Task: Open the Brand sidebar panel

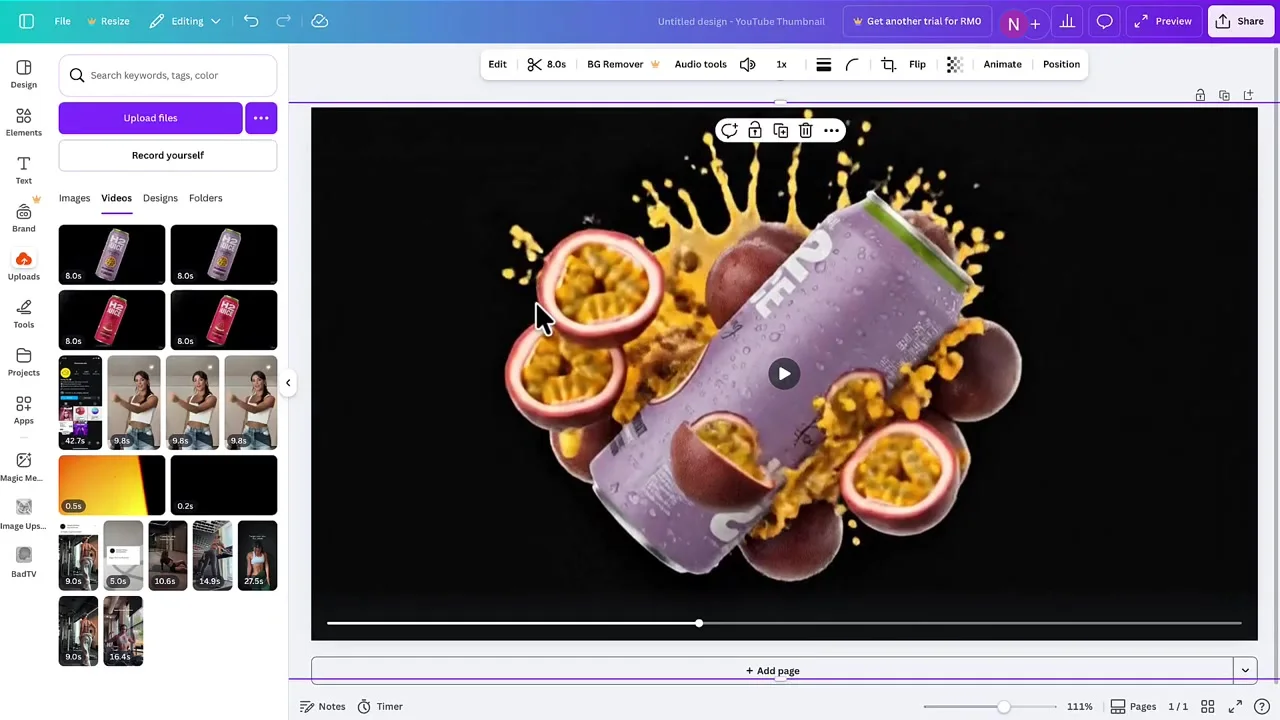Action: pyautogui.click(x=24, y=217)
